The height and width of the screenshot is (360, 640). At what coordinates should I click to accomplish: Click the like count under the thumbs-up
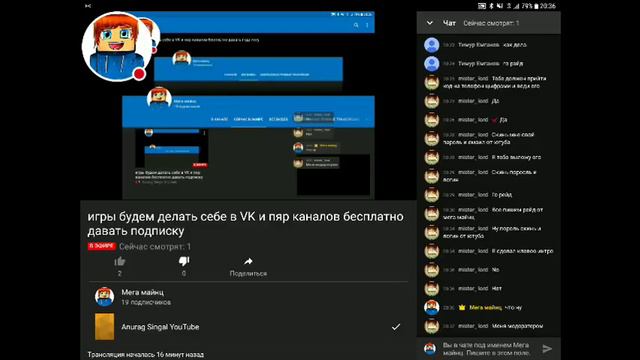coord(120,273)
